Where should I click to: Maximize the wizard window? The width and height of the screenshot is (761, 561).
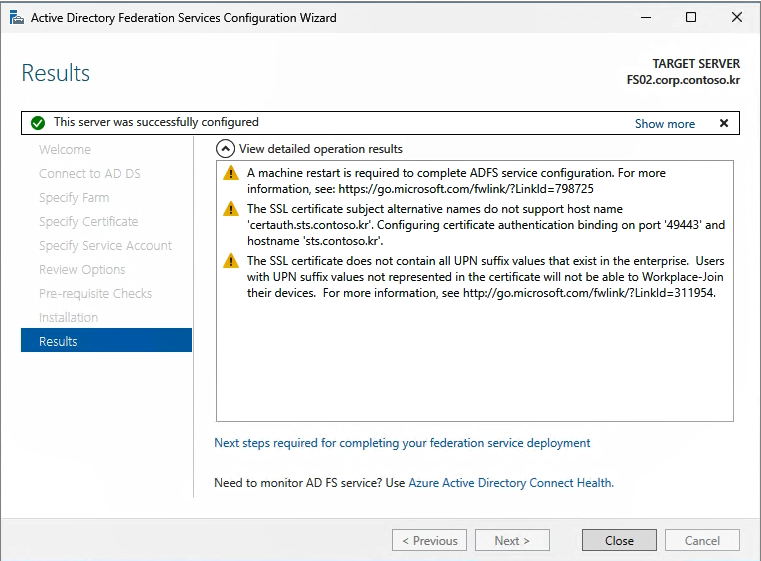(x=691, y=17)
